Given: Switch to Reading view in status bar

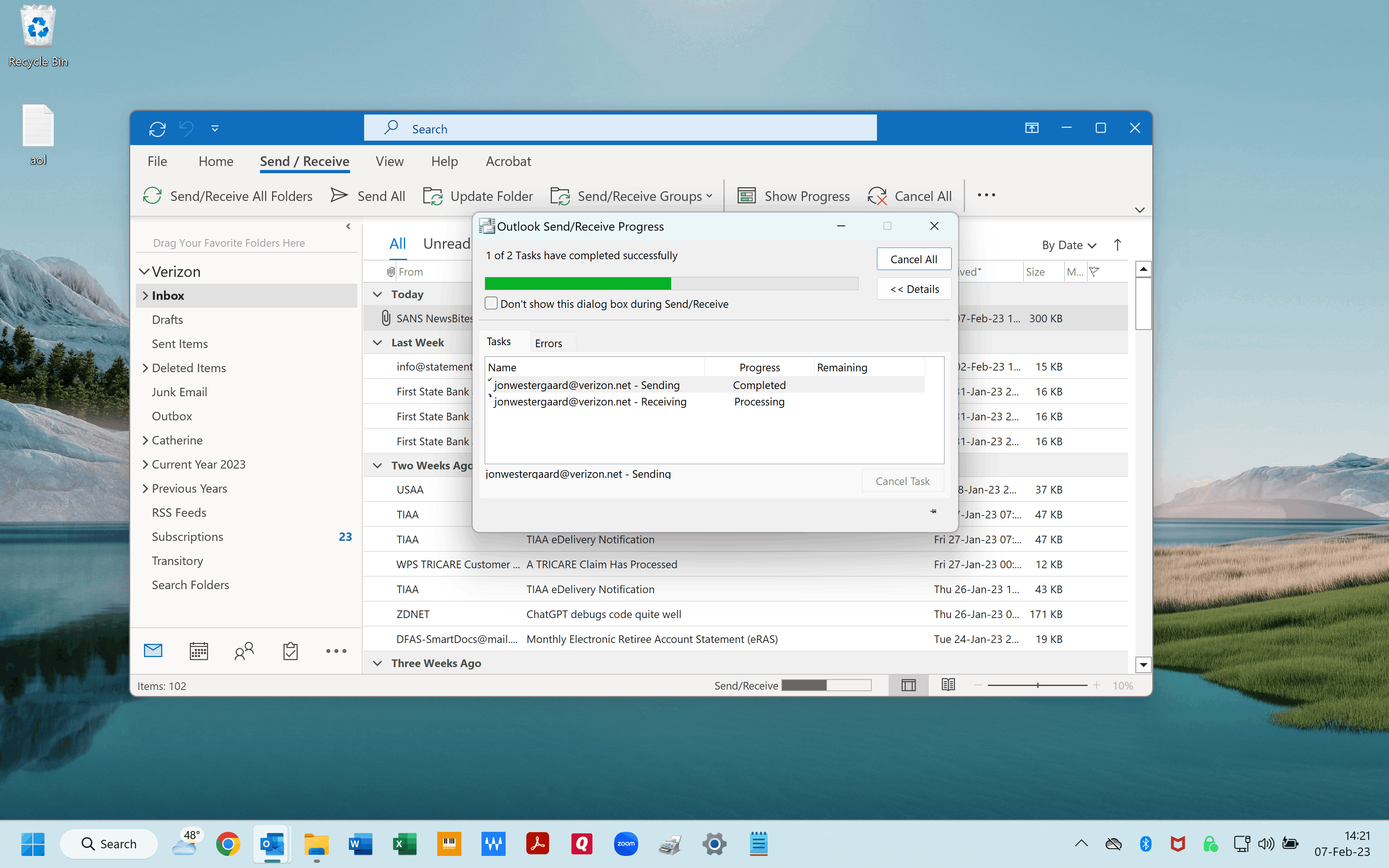Looking at the screenshot, I should point(948,685).
